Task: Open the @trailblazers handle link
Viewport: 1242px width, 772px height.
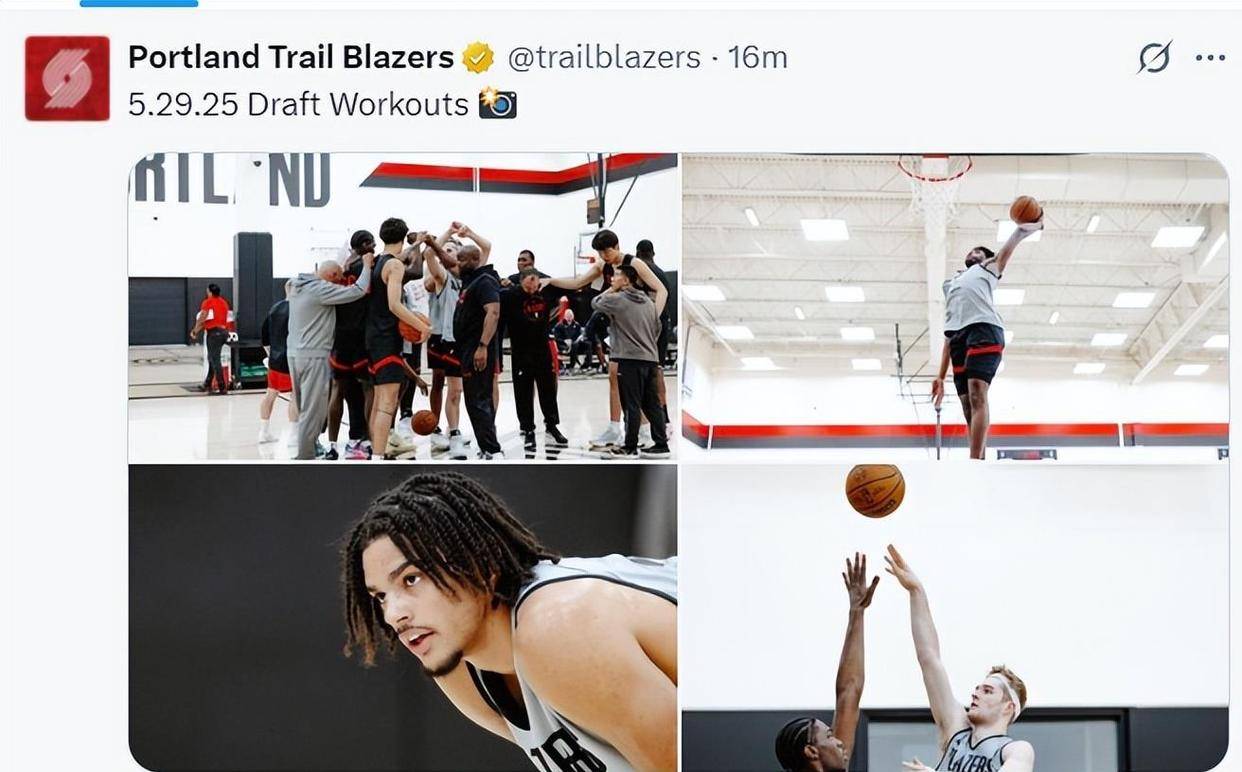Action: click(604, 58)
